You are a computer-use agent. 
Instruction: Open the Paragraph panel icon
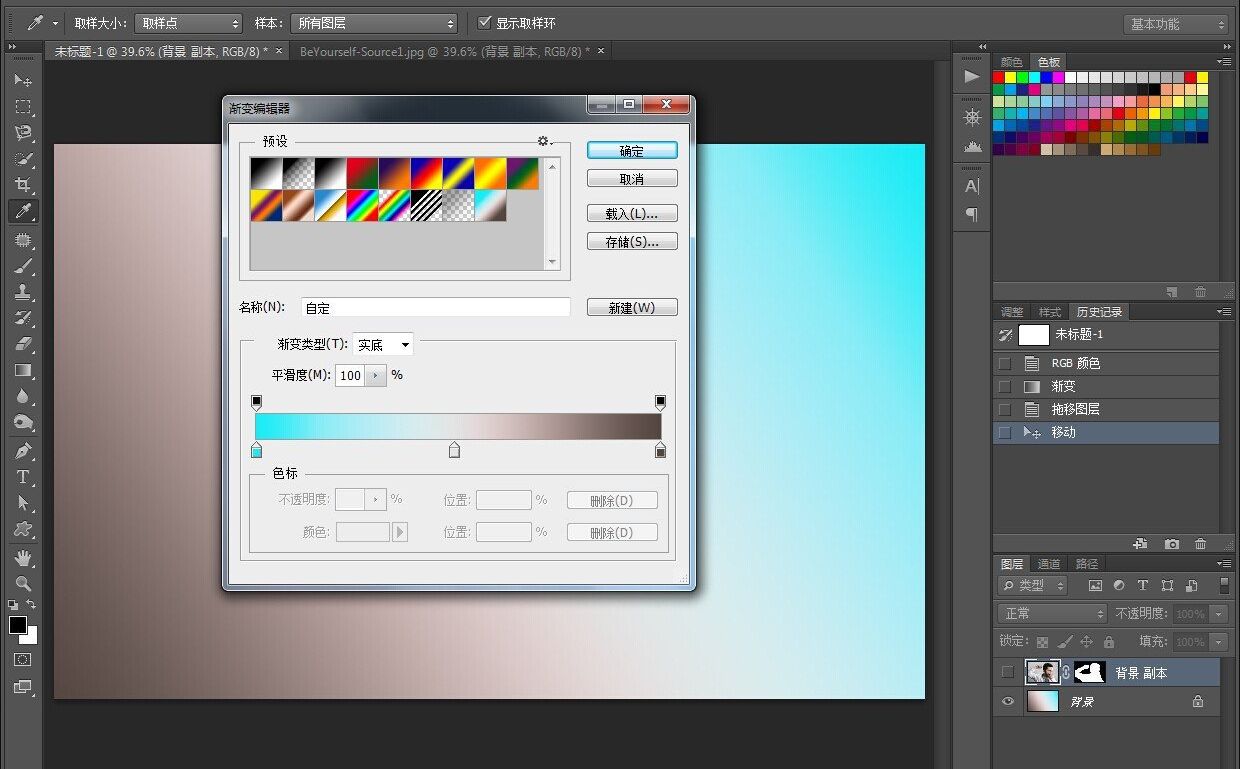tap(972, 214)
